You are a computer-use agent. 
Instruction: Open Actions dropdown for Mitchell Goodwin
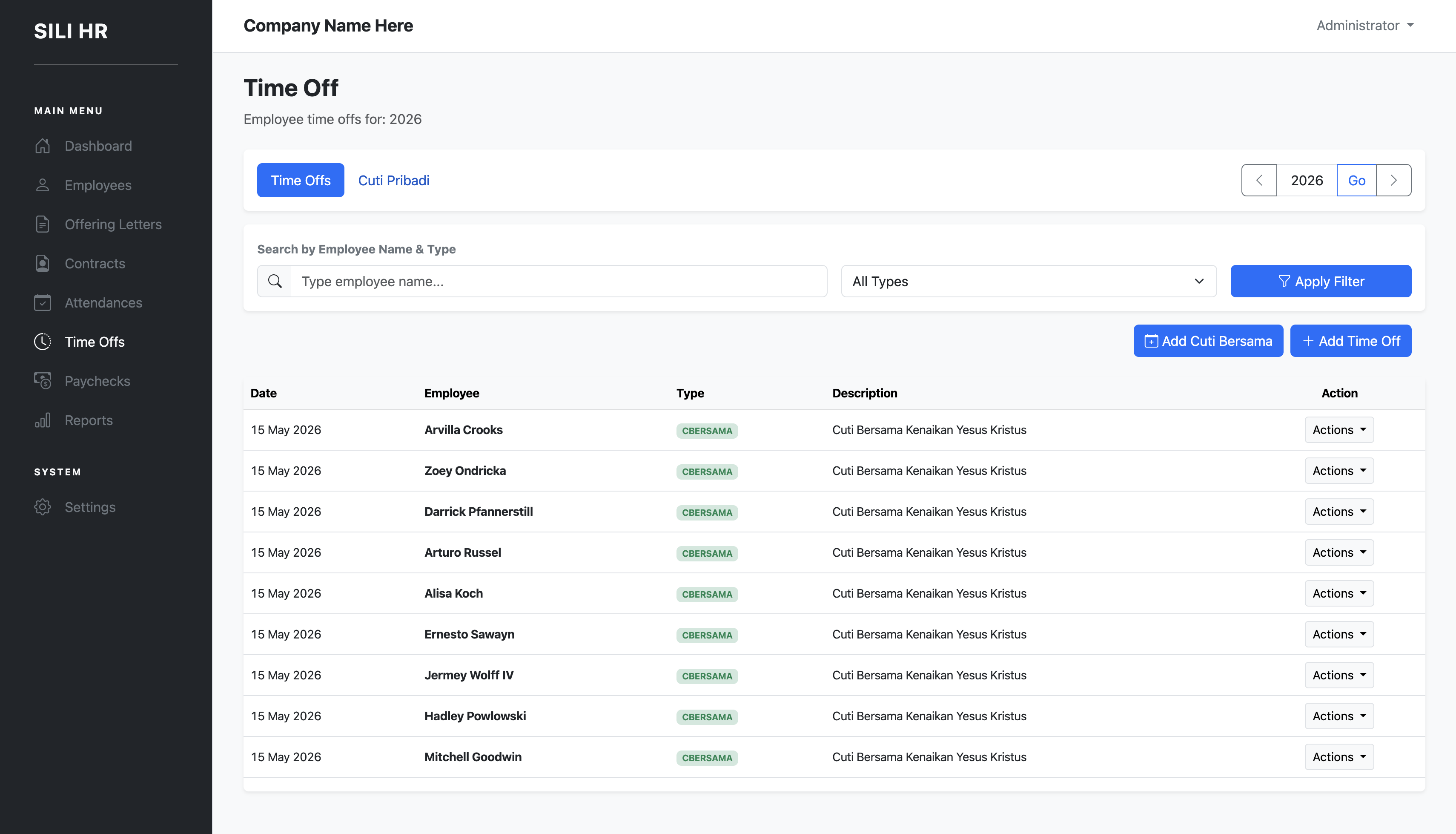pyautogui.click(x=1339, y=756)
